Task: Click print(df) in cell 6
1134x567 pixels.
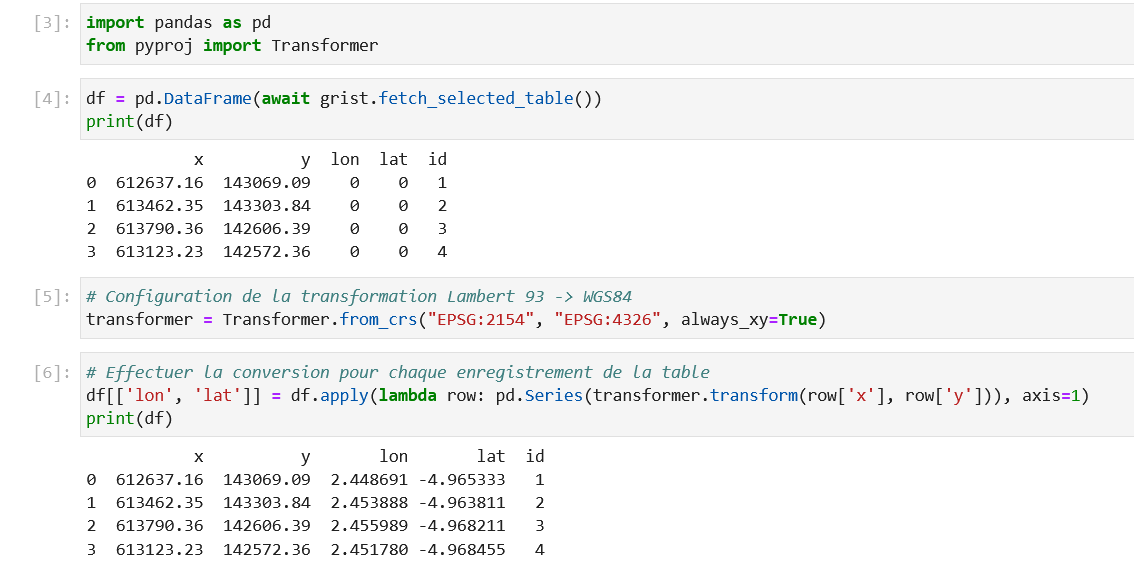Action: click(x=129, y=419)
